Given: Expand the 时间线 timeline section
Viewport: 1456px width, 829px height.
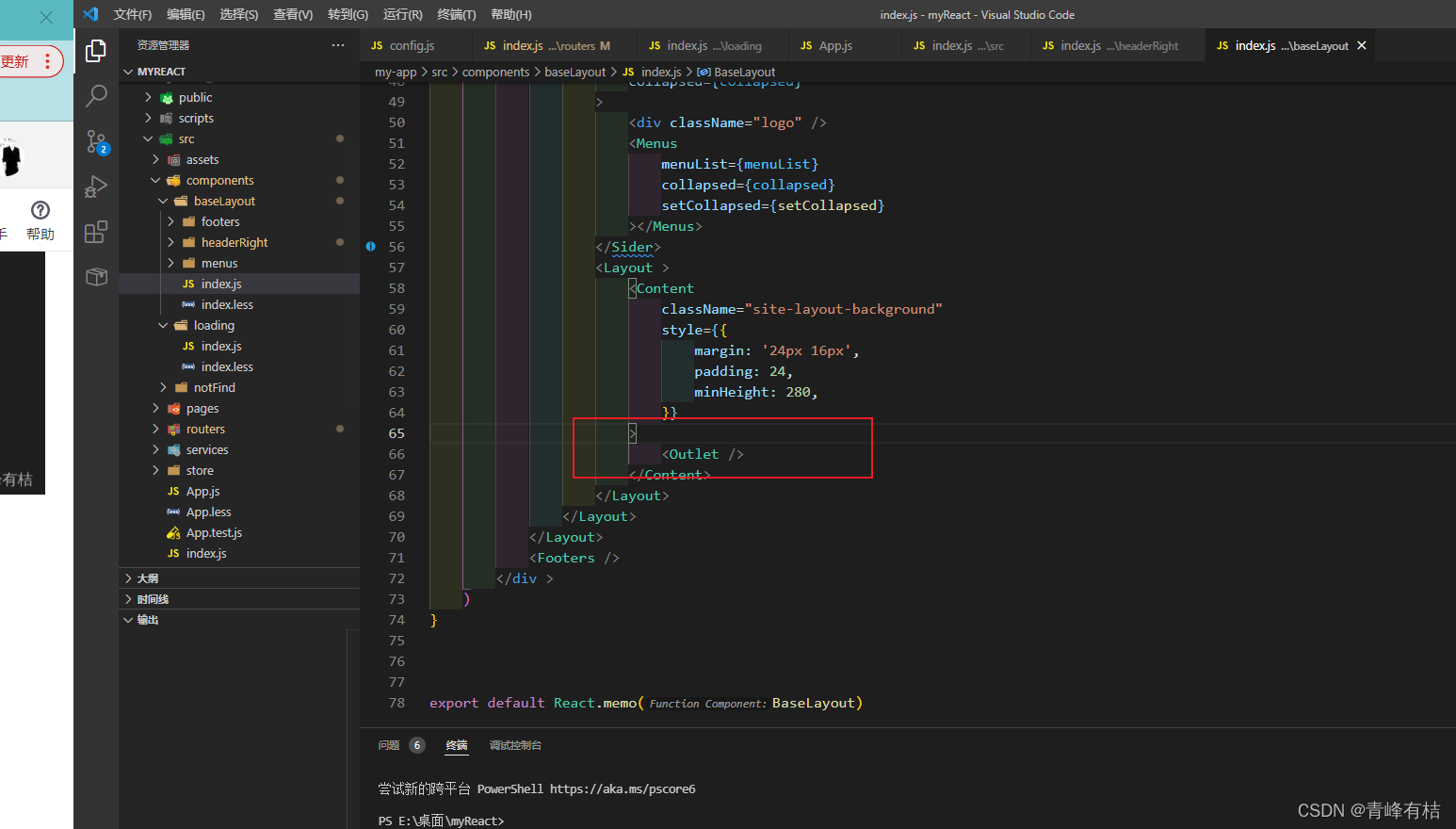Looking at the screenshot, I should (x=239, y=599).
